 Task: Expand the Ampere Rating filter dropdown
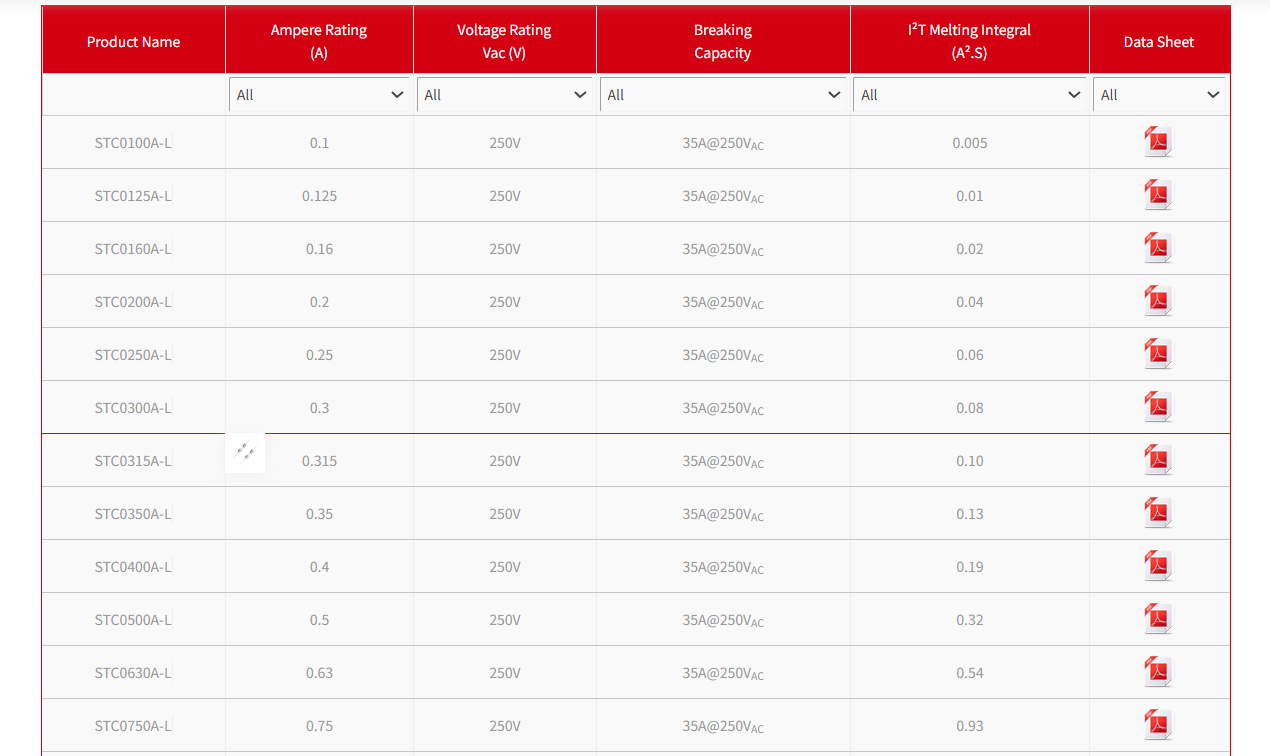pyautogui.click(x=319, y=95)
